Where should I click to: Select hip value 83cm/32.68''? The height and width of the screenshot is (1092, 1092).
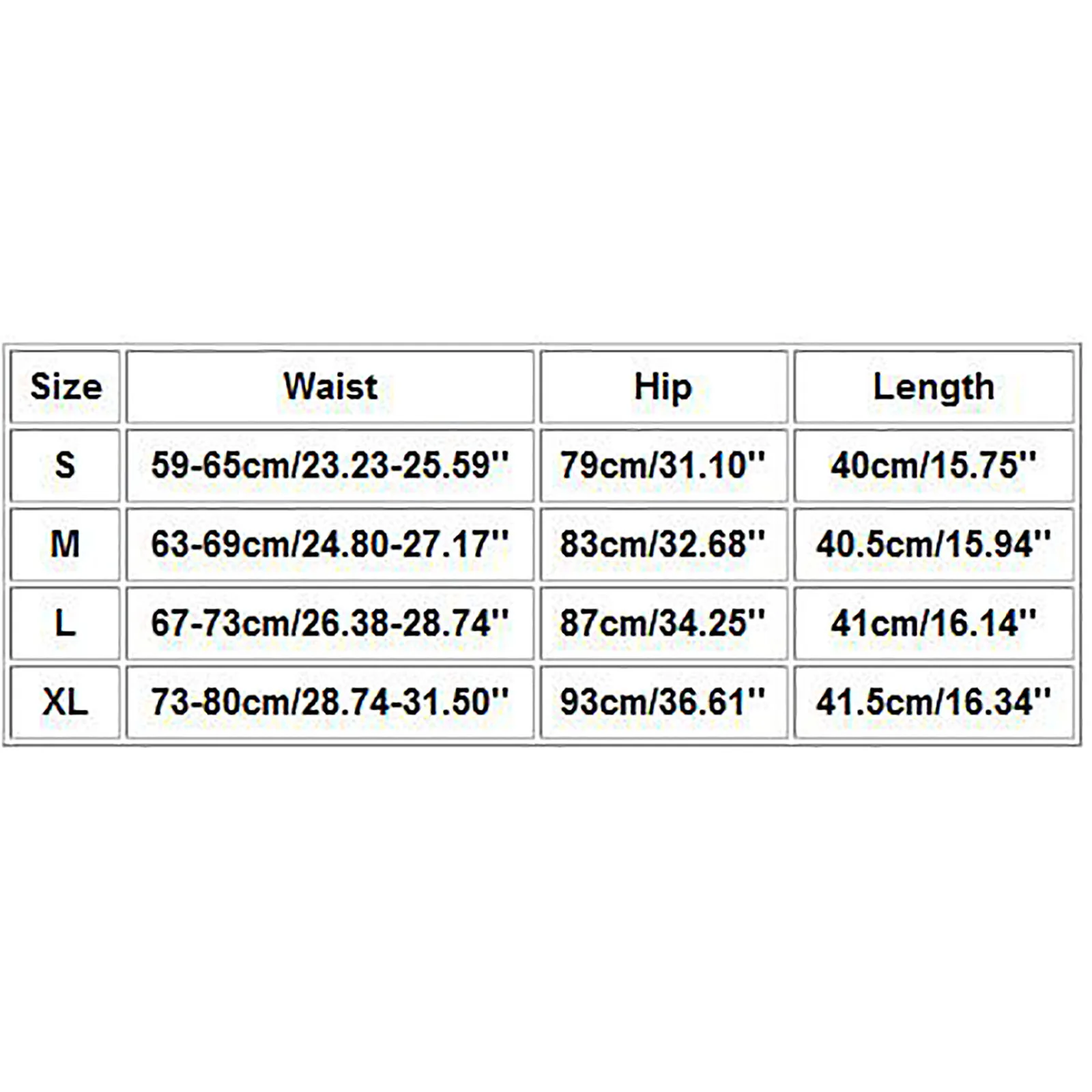pos(663,545)
